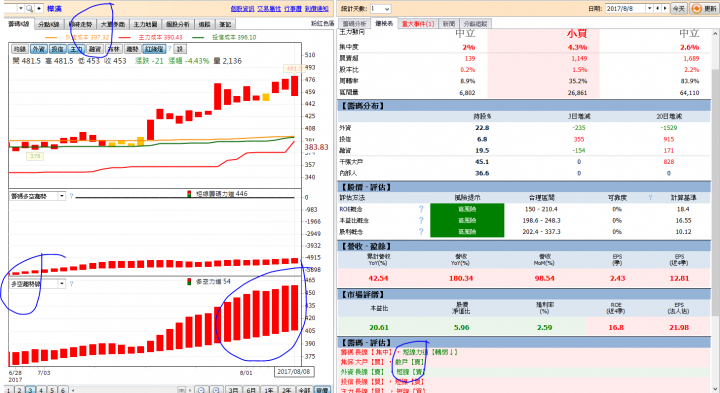Click help icon next to 籌碼多空趨勢 dropdown
Image resolution: width=720 pixels, height=393 pixels.
point(71,196)
